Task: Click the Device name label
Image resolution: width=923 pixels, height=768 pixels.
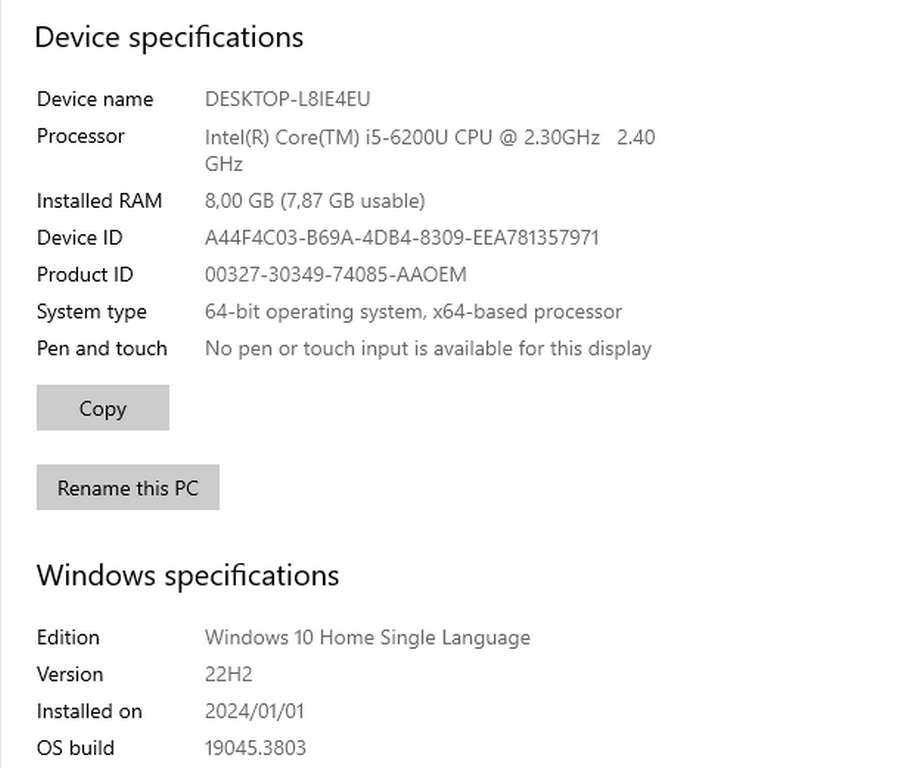Action: [x=95, y=99]
